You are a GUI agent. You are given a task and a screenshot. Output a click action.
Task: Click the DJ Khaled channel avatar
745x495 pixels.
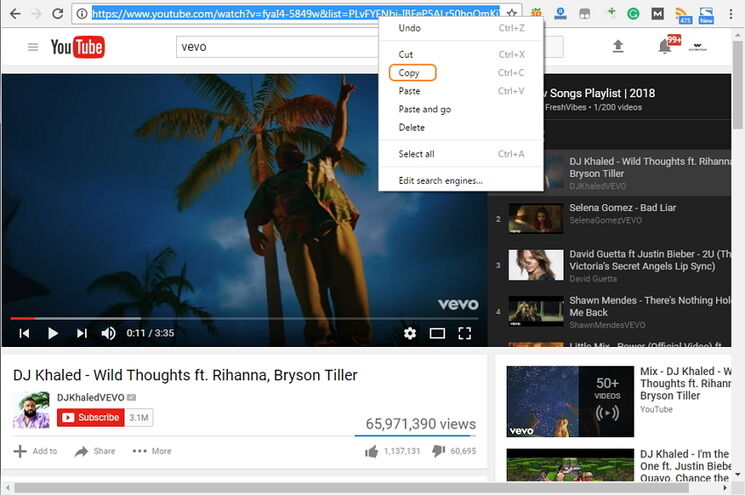[x=31, y=410]
